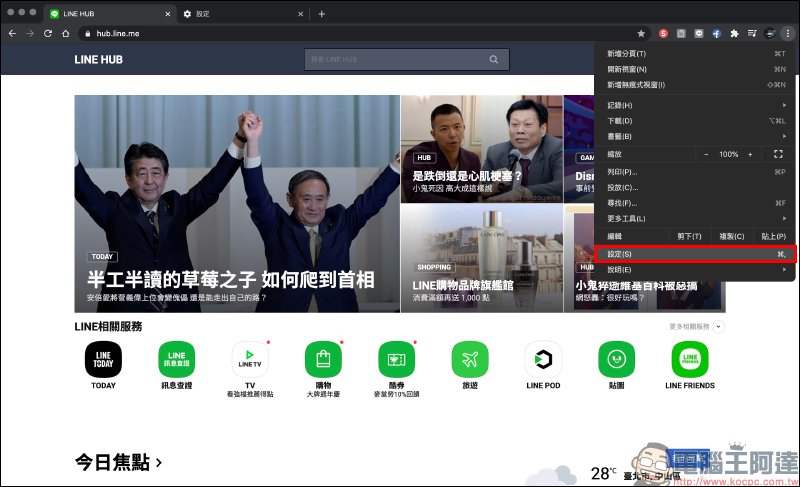Viewport: 800px width, 487px height.
Task: Click the LINE HUB logo link
Action: 98,59
